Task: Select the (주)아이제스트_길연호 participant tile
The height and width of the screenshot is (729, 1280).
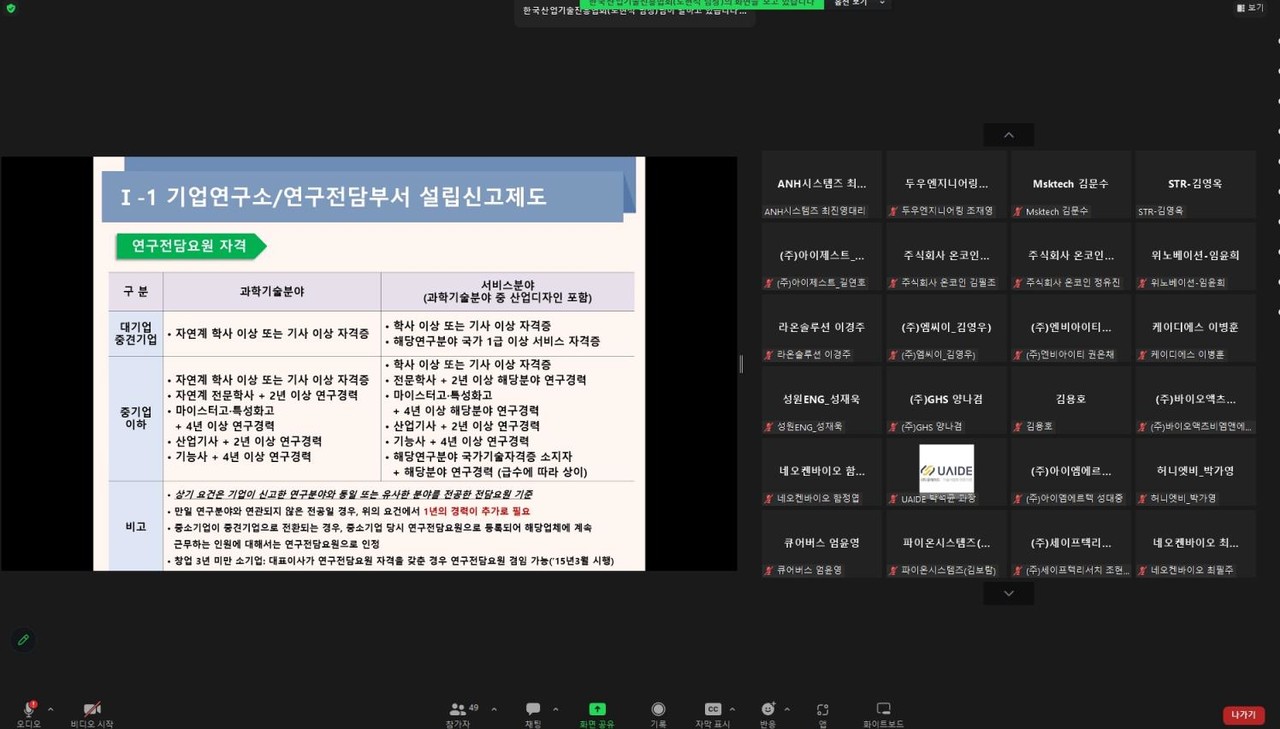Action: point(822,257)
